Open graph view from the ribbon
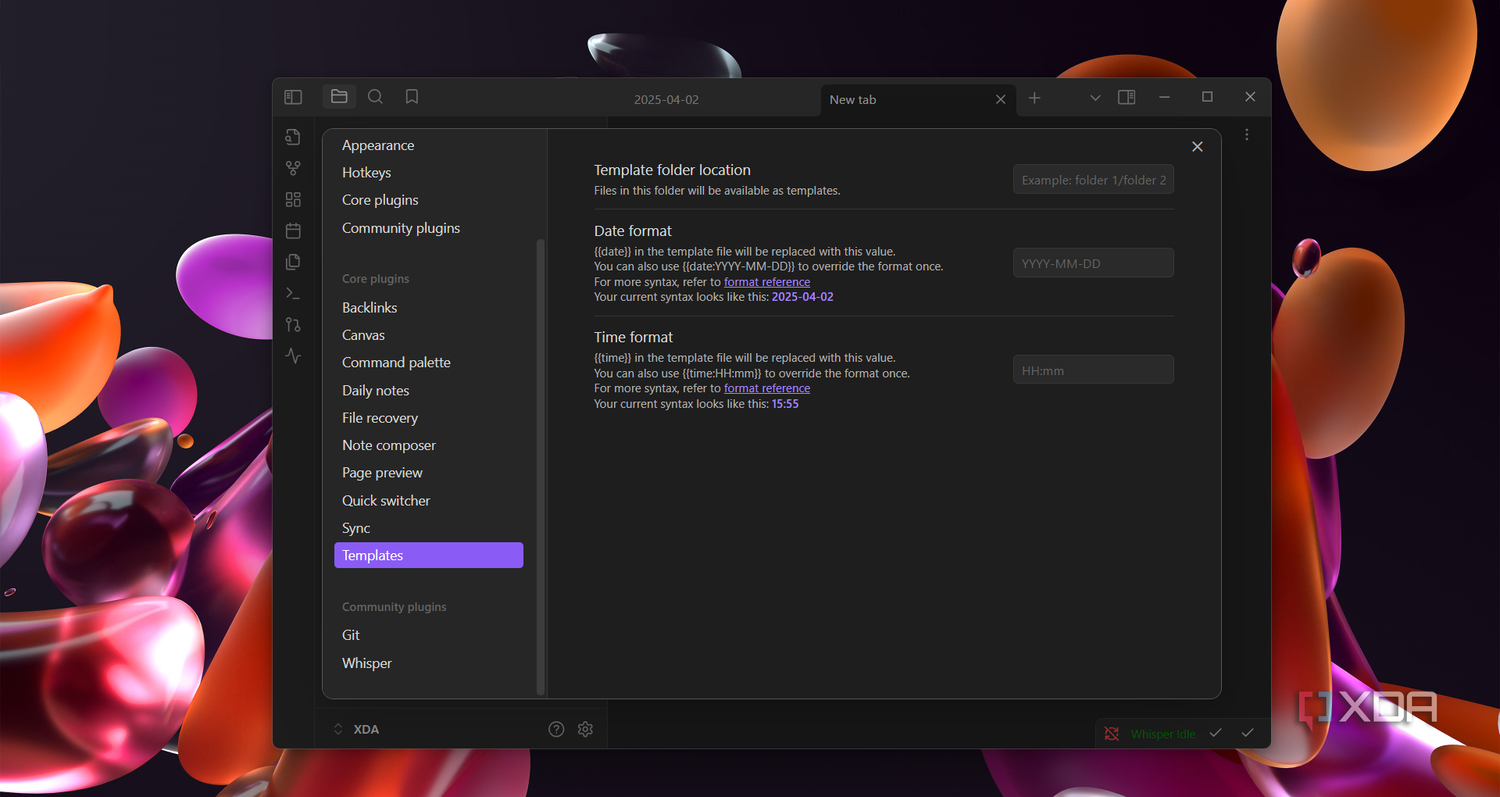Image resolution: width=1500 pixels, height=797 pixels. point(293,168)
